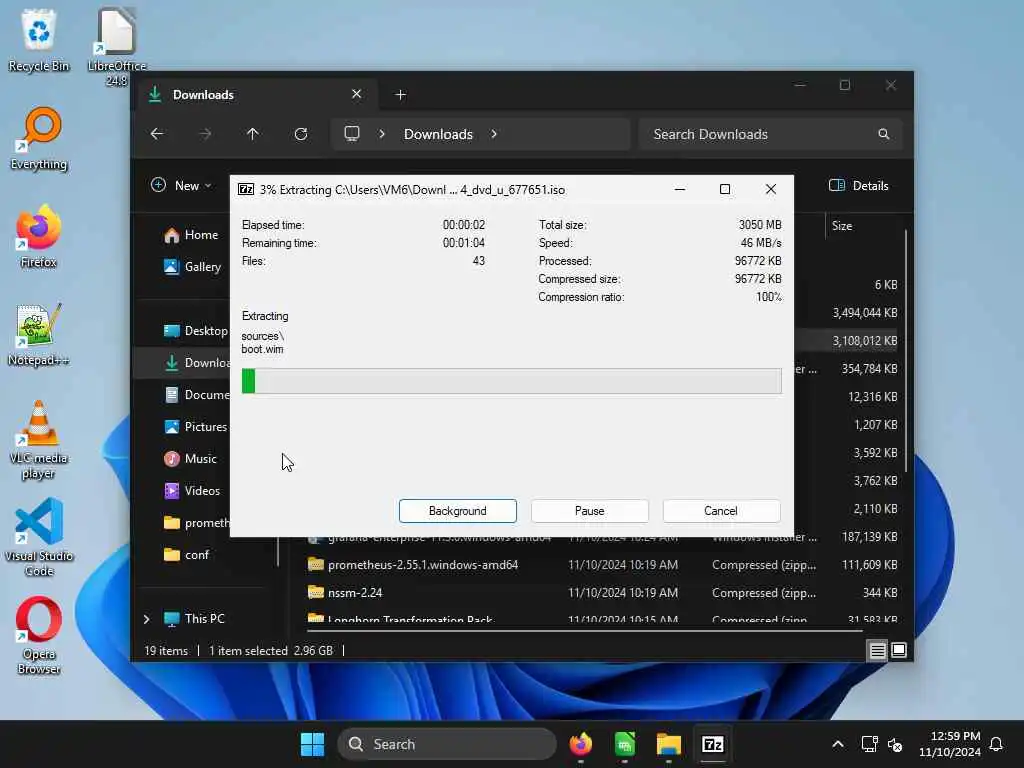
Task: Expand chevron before Downloads breadcrumb
Action: tap(382, 134)
